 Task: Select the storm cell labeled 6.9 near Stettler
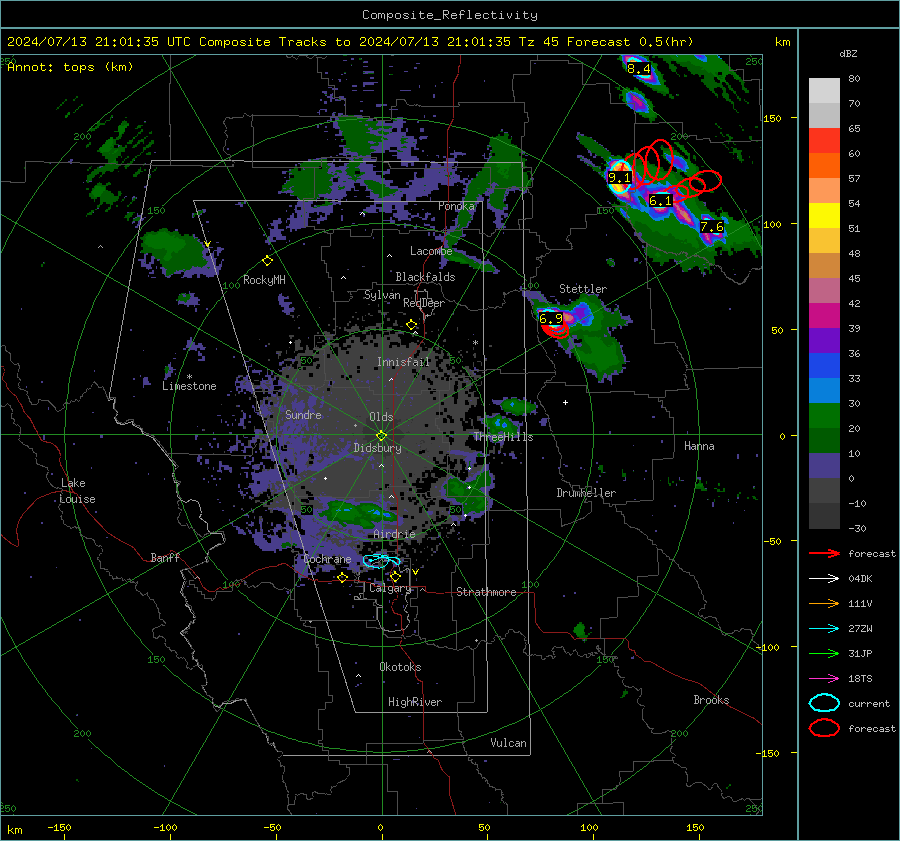coord(550,318)
